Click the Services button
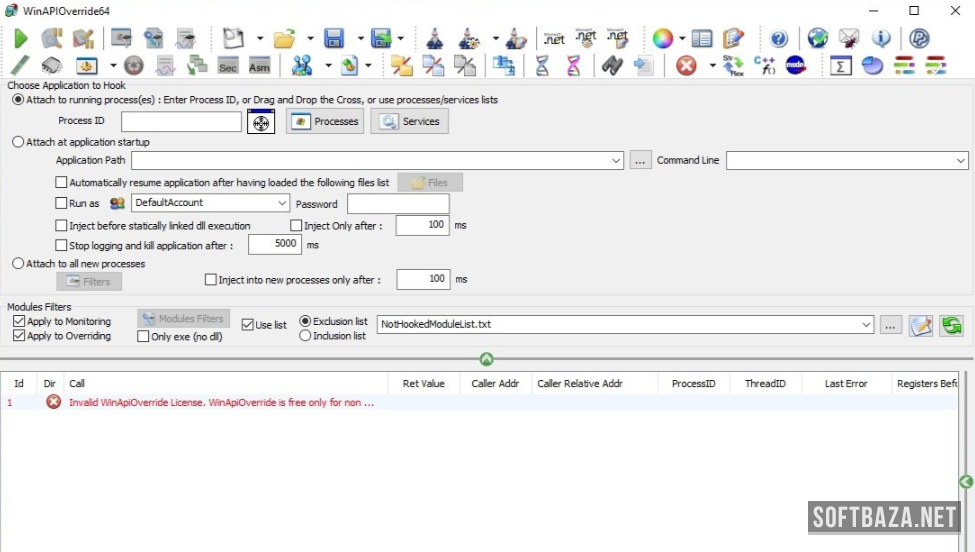 410,122
